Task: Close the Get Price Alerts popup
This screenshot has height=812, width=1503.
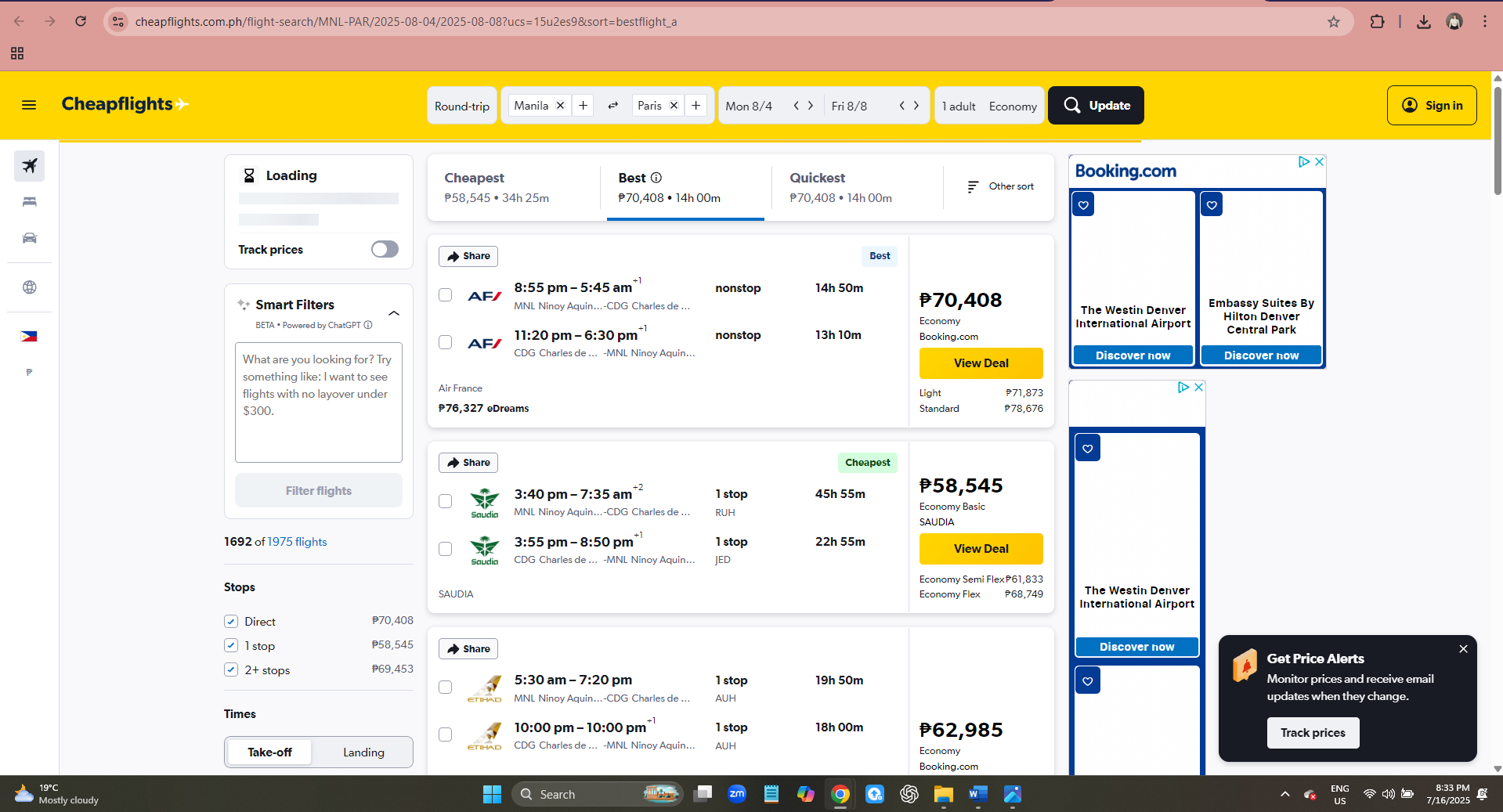Action: click(x=1463, y=649)
